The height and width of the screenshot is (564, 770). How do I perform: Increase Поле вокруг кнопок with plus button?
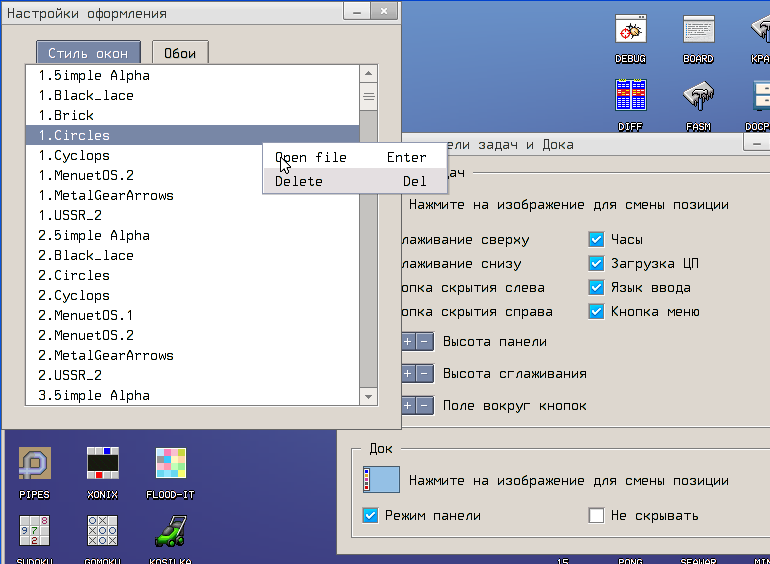click(408, 406)
